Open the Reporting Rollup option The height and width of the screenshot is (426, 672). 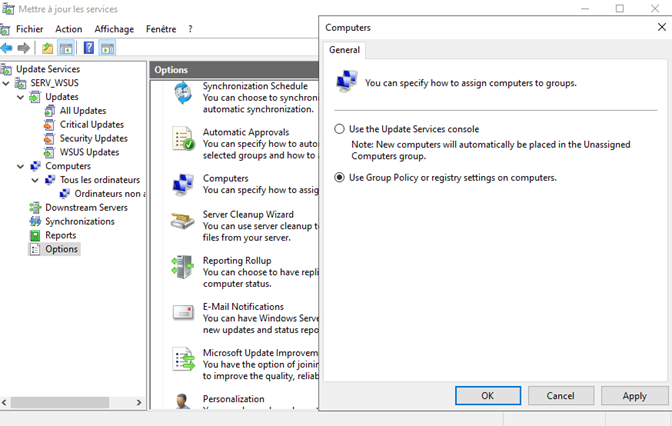tap(237, 261)
